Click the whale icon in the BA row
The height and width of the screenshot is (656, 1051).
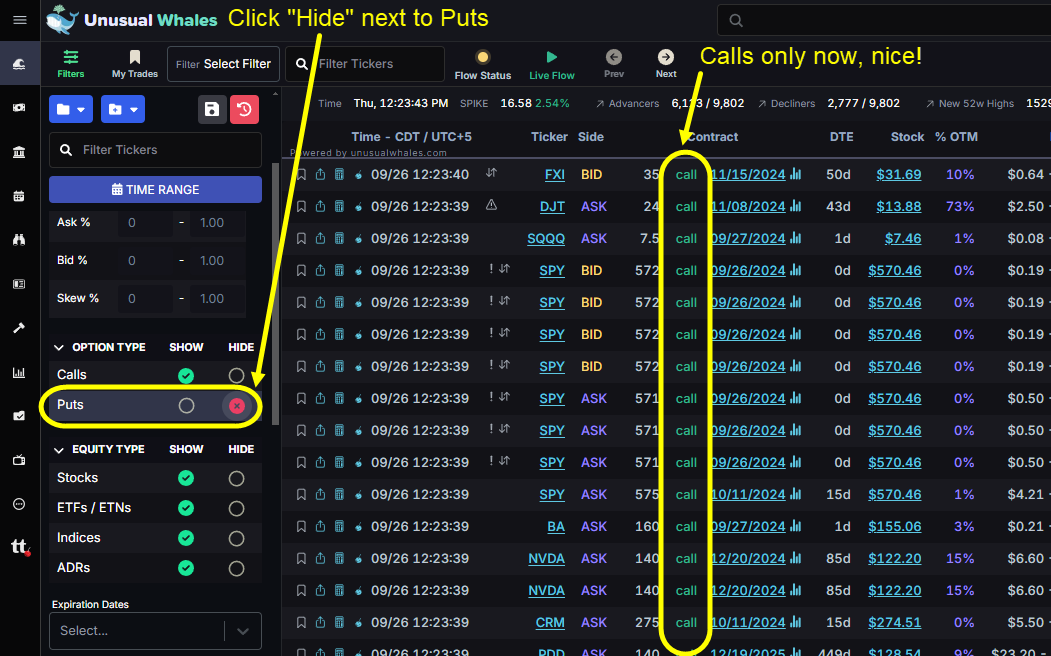click(359, 527)
